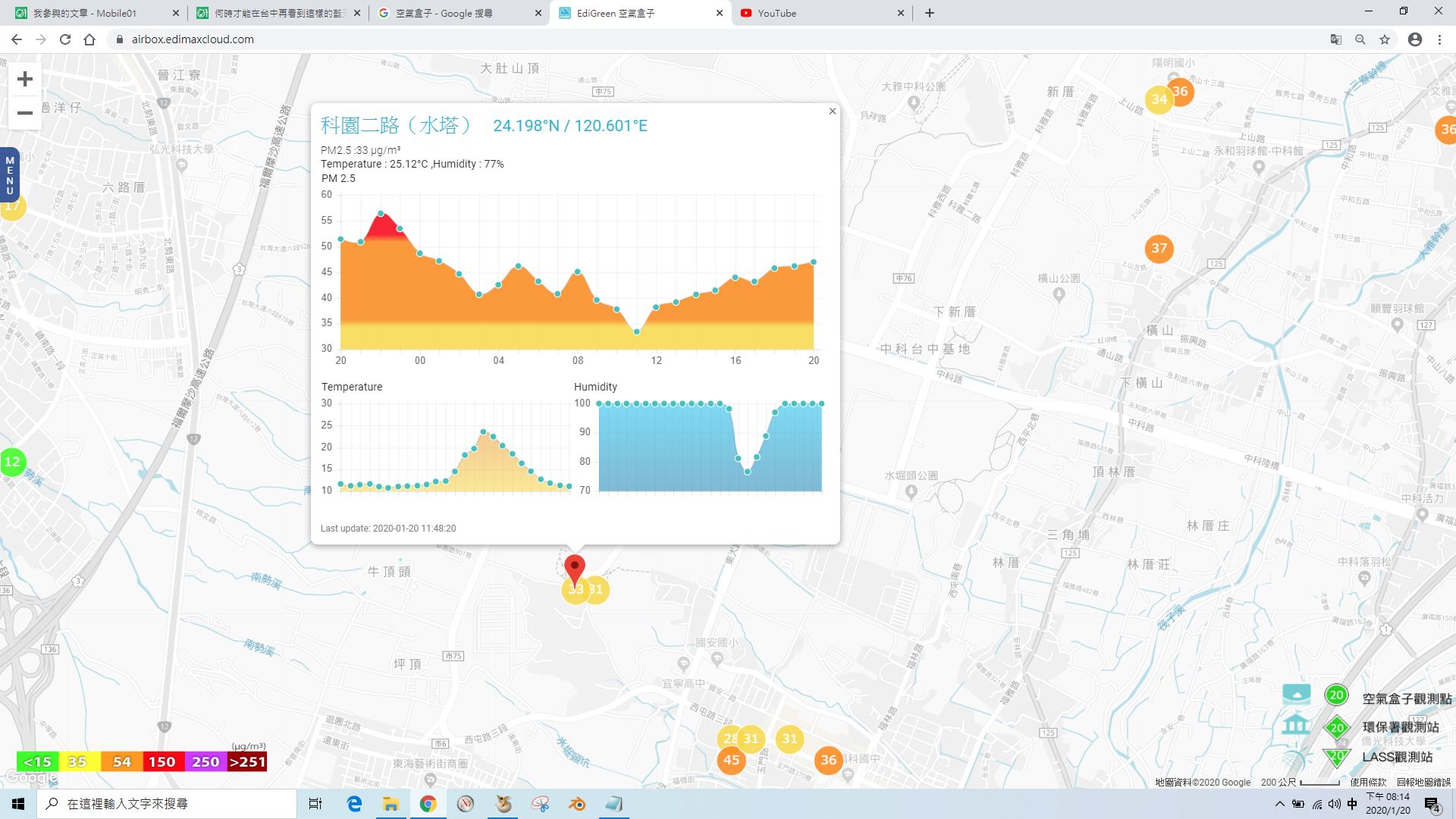Click the red map pin marker

click(x=575, y=569)
